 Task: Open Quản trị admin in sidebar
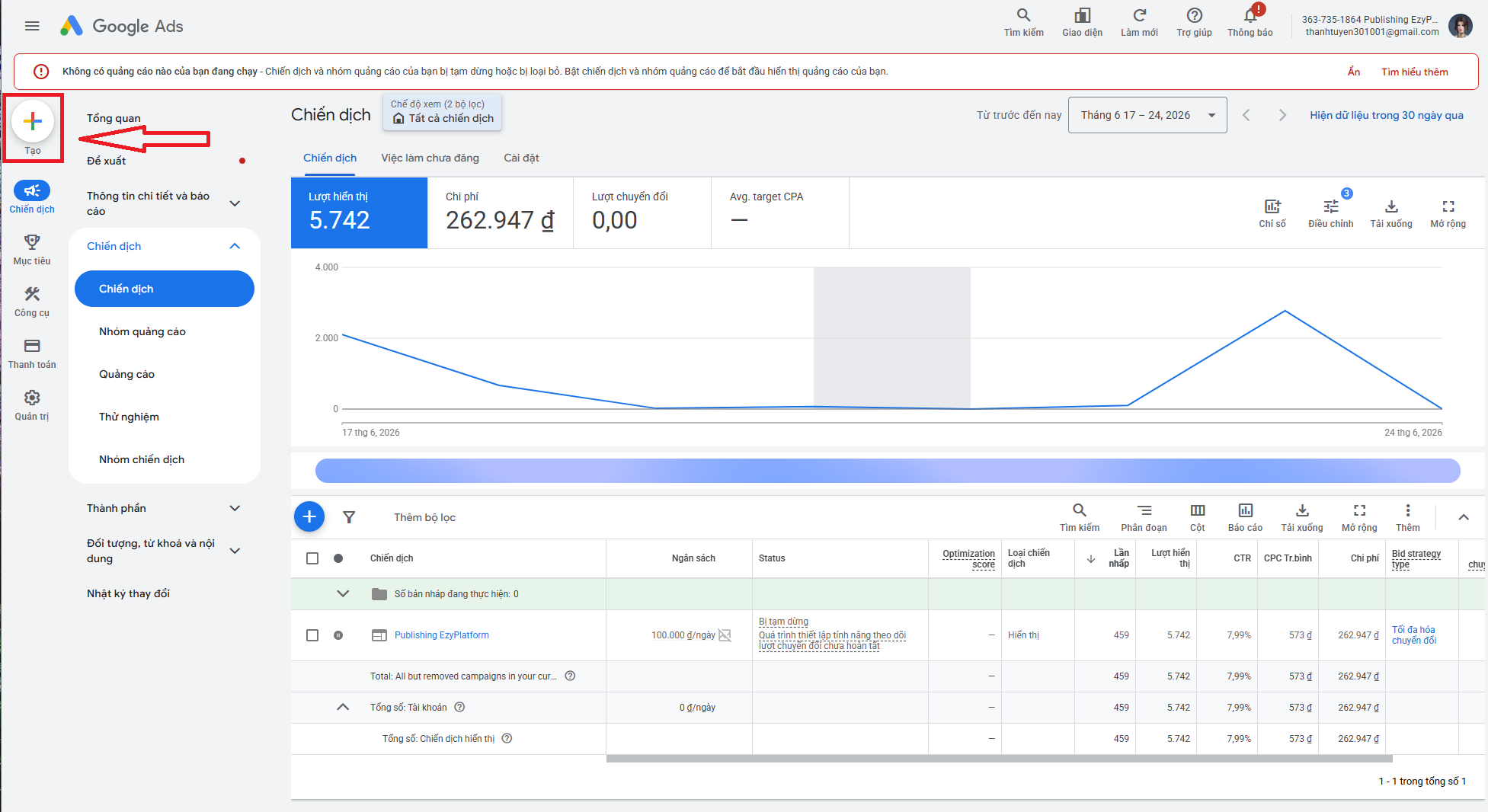[x=32, y=404]
